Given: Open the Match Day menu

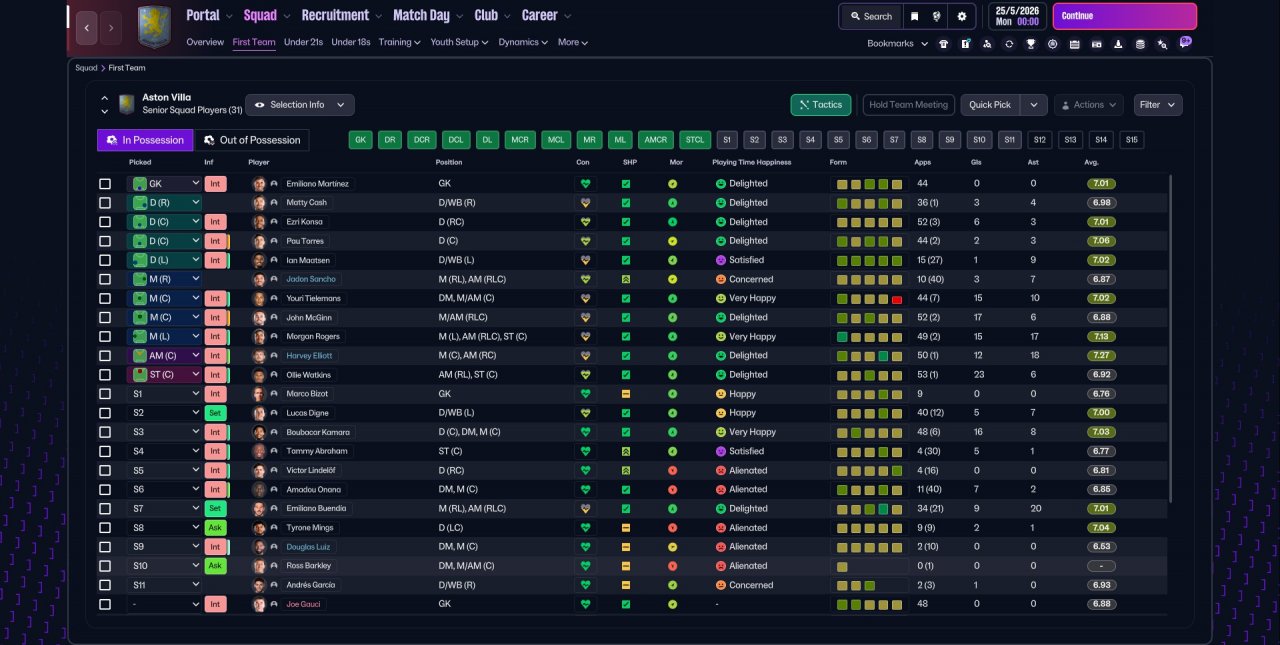Looking at the screenshot, I should click(428, 16).
